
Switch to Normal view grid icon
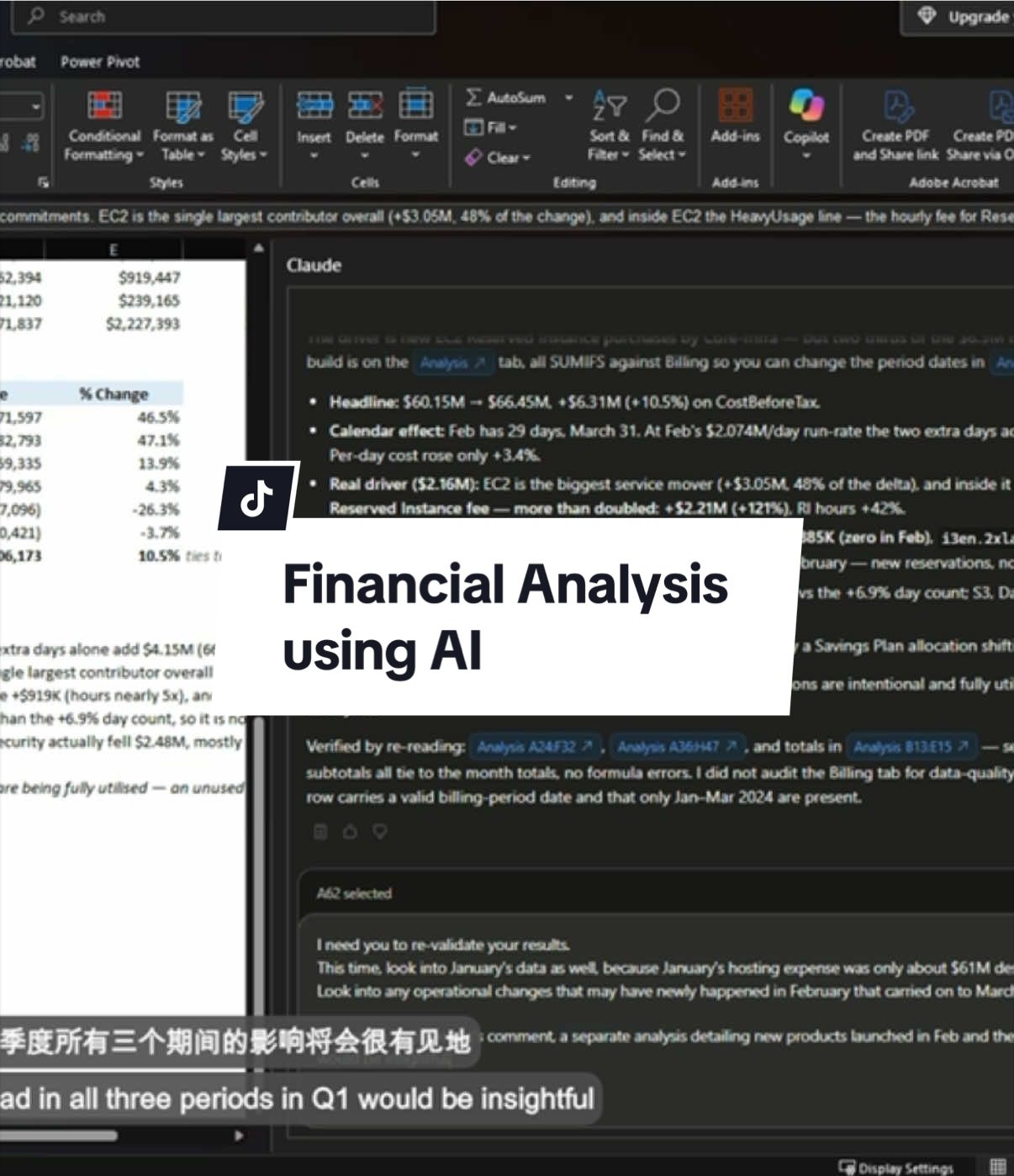coord(998,1167)
